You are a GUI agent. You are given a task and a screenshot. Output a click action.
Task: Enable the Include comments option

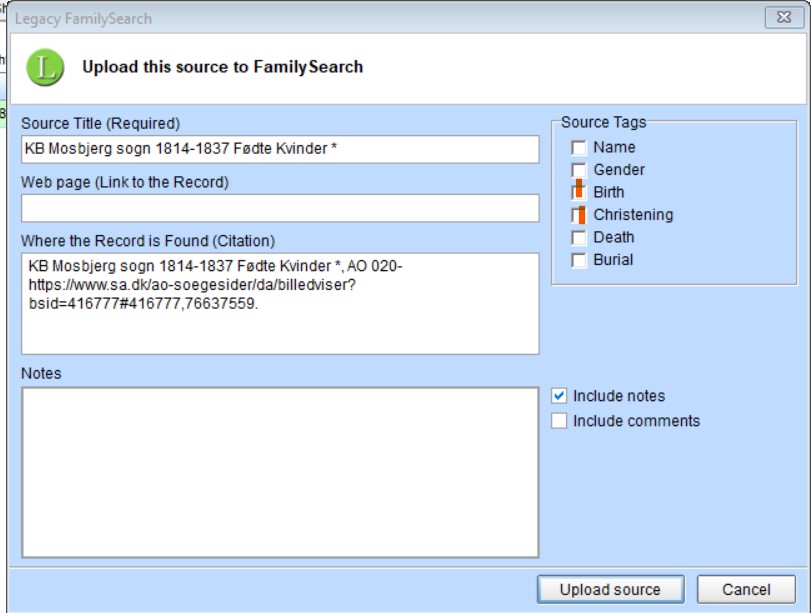[x=559, y=421]
